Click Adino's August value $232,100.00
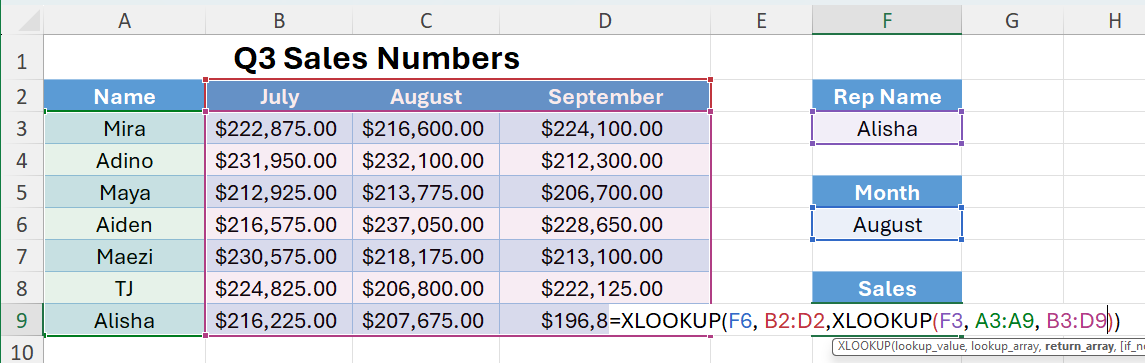1145x363 pixels. point(426,160)
